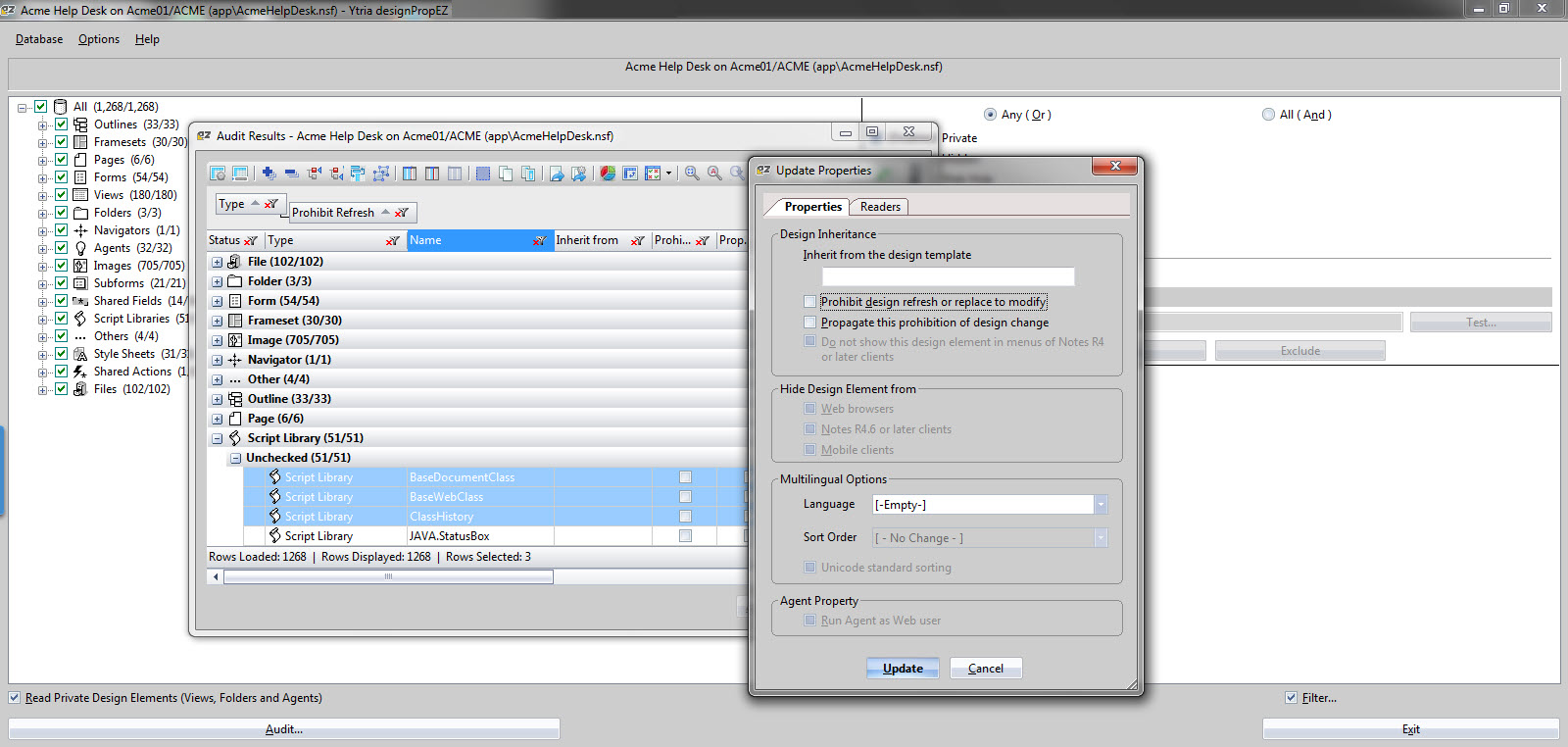Open the Language dropdown
The height and width of the screenshot is (747, 1568).
click(x=1101, y=505)
